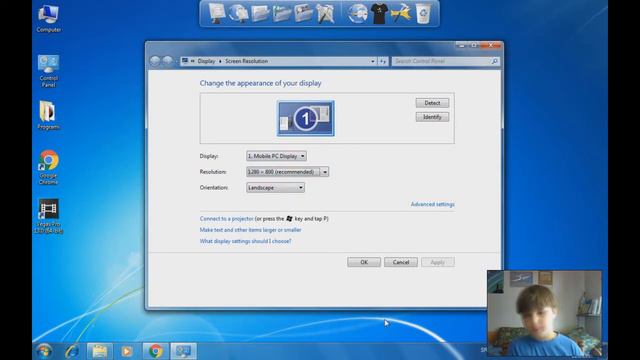This screenshot has width=640, height=360.
Task: Click Make text and other items larger link
Action: click(x=250, y=230)
